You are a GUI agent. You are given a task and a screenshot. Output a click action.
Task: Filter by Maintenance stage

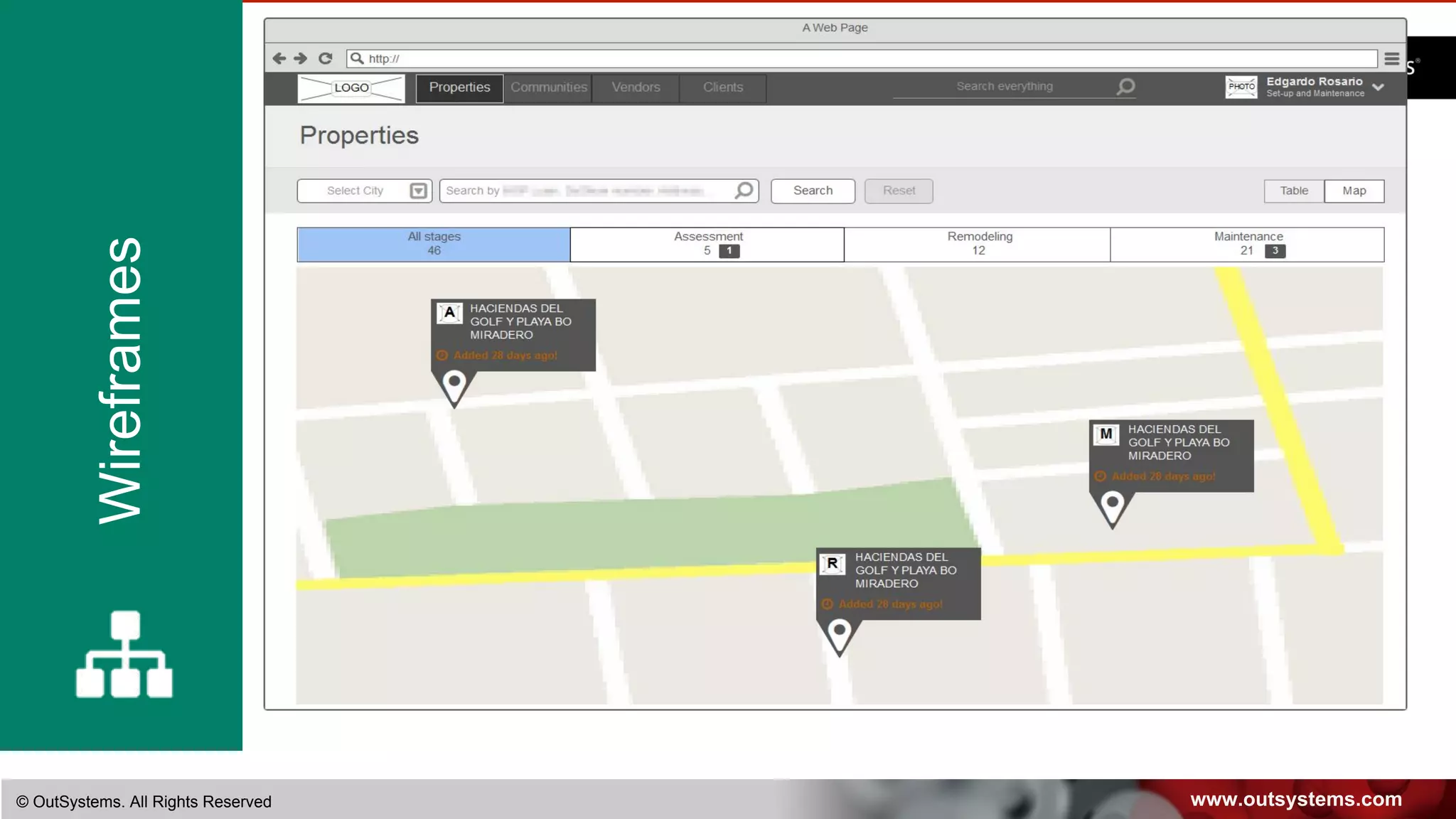coord(1248,244)
